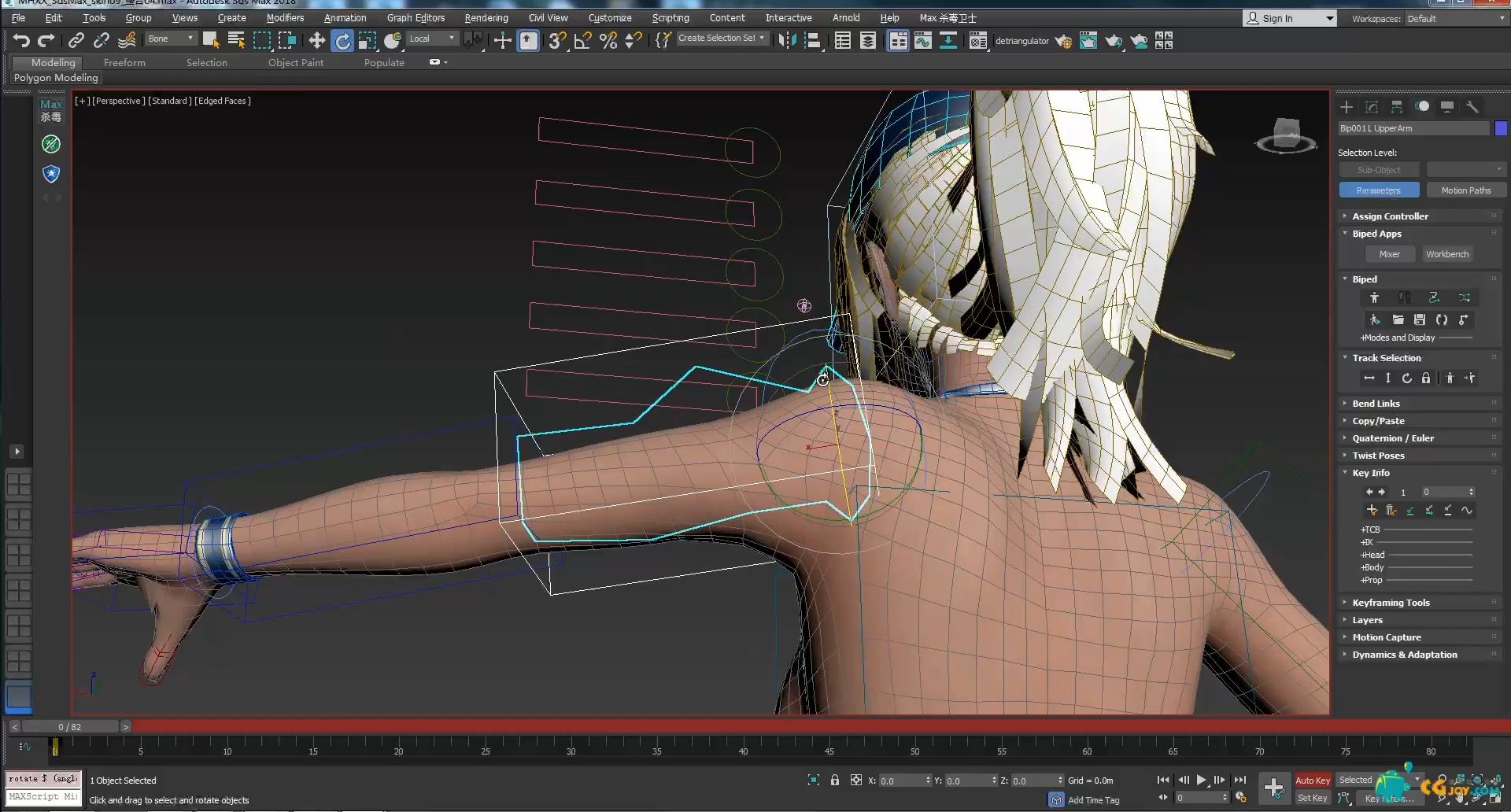The image size is (1511, 812).
Task: Click the Select and Place tool
Action: coord(393,41)
